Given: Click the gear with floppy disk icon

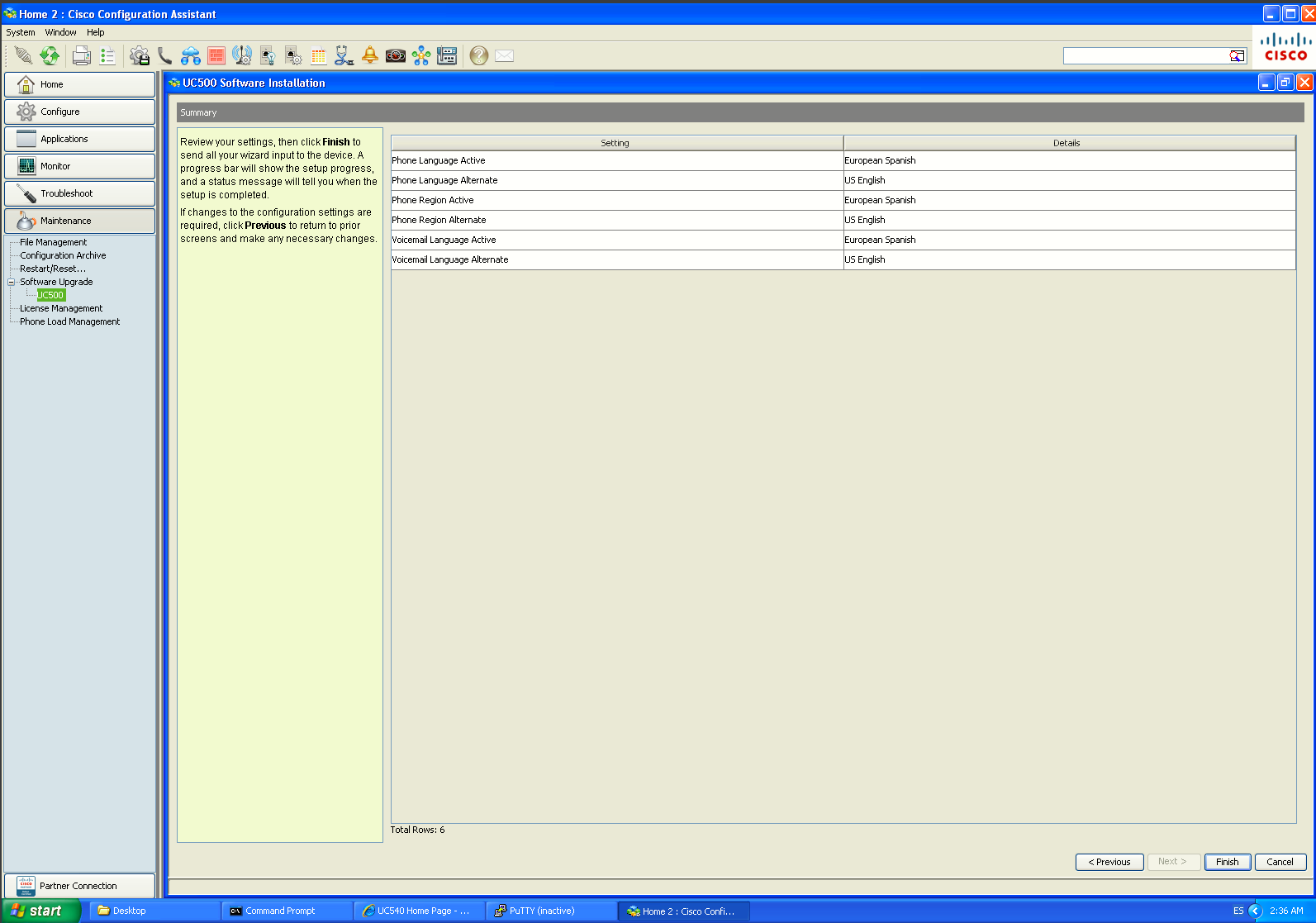Looking at the screenshot, I should [140, 55].
